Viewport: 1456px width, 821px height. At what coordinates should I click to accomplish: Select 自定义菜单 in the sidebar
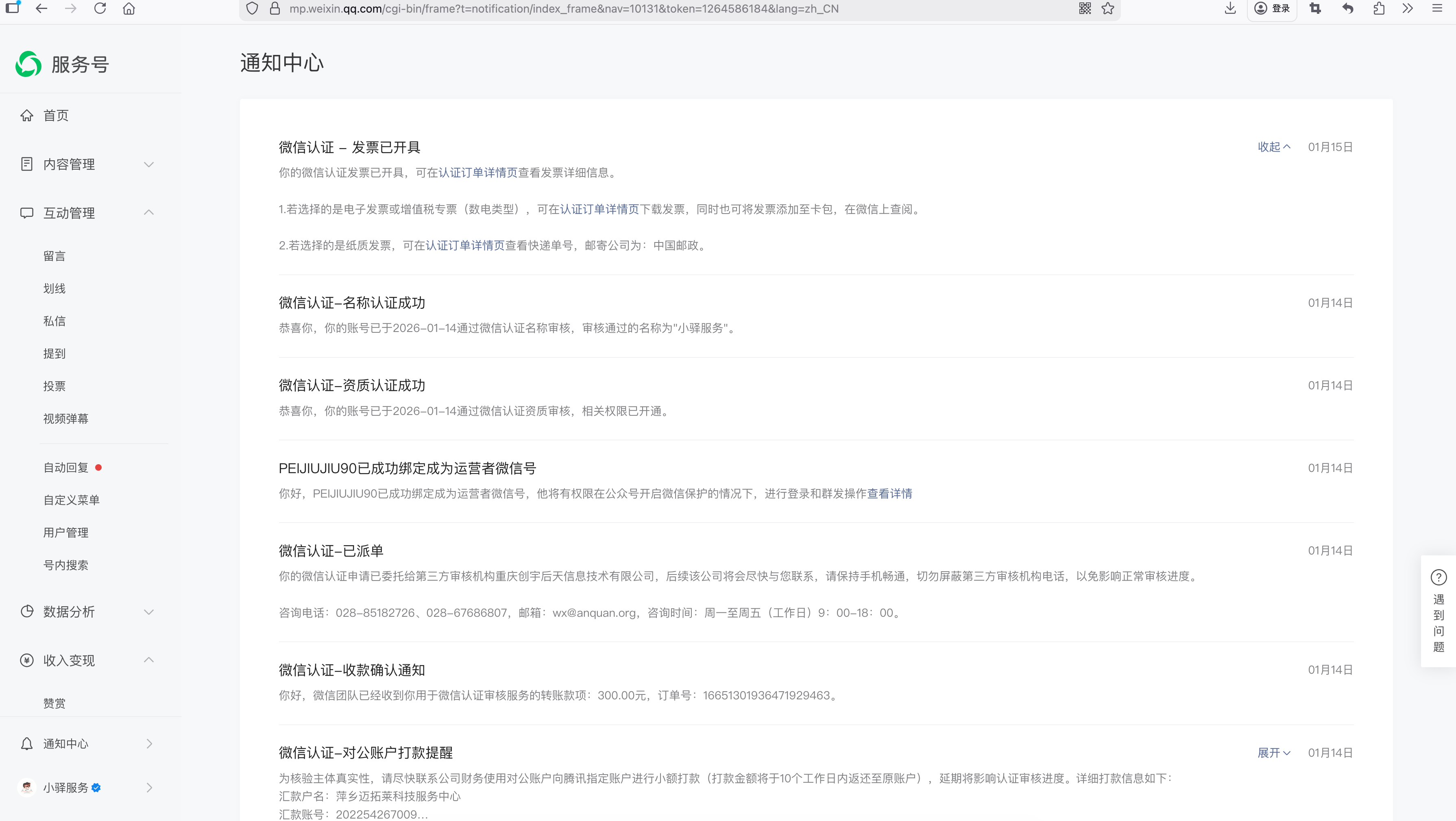(71, 500)
